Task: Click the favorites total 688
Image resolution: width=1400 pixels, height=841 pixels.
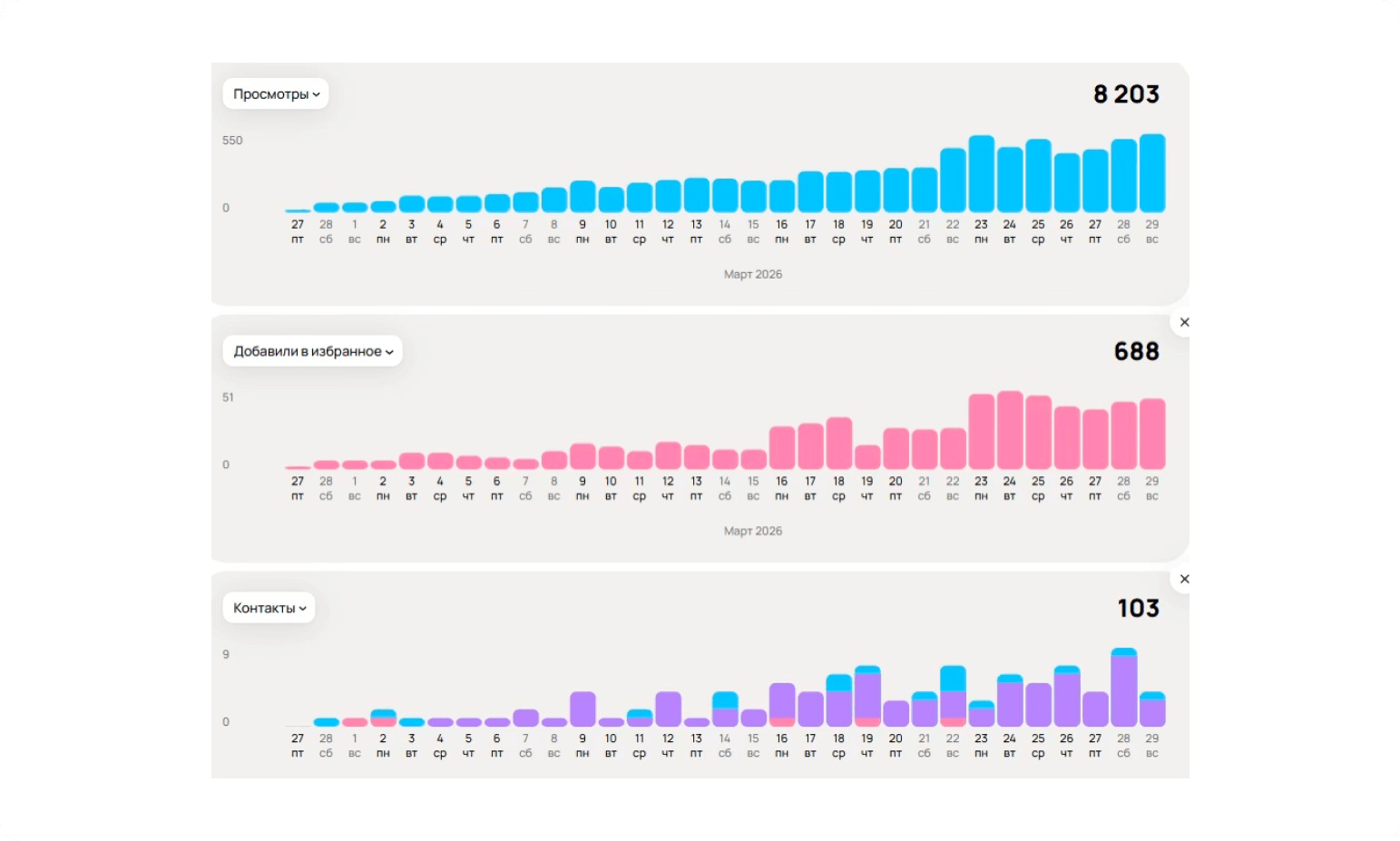Action: [x=1136, y=351]
